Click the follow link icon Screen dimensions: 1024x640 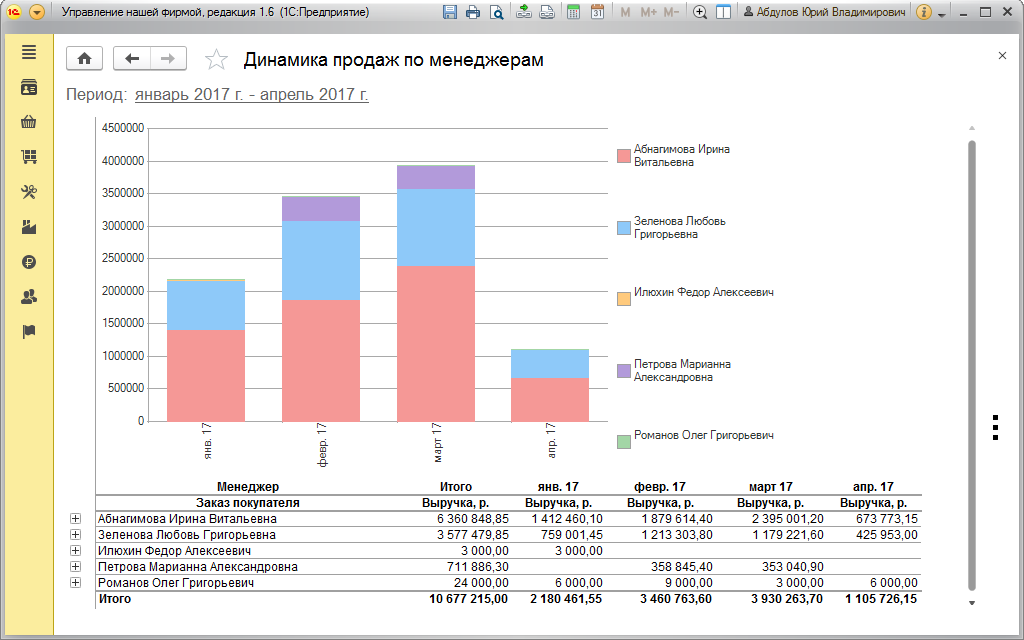(547, 12)
